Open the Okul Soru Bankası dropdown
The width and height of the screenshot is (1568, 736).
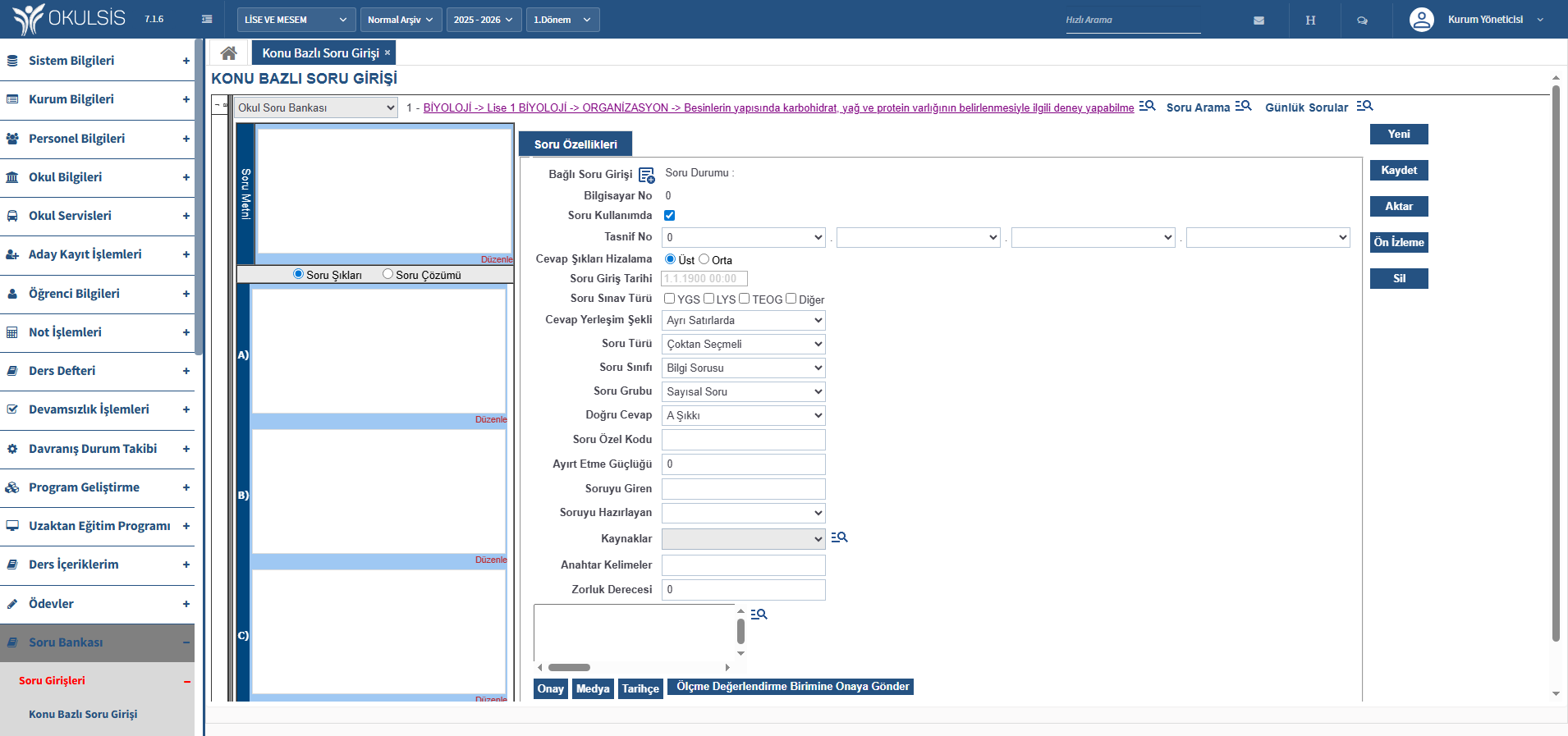pos(316,107)
